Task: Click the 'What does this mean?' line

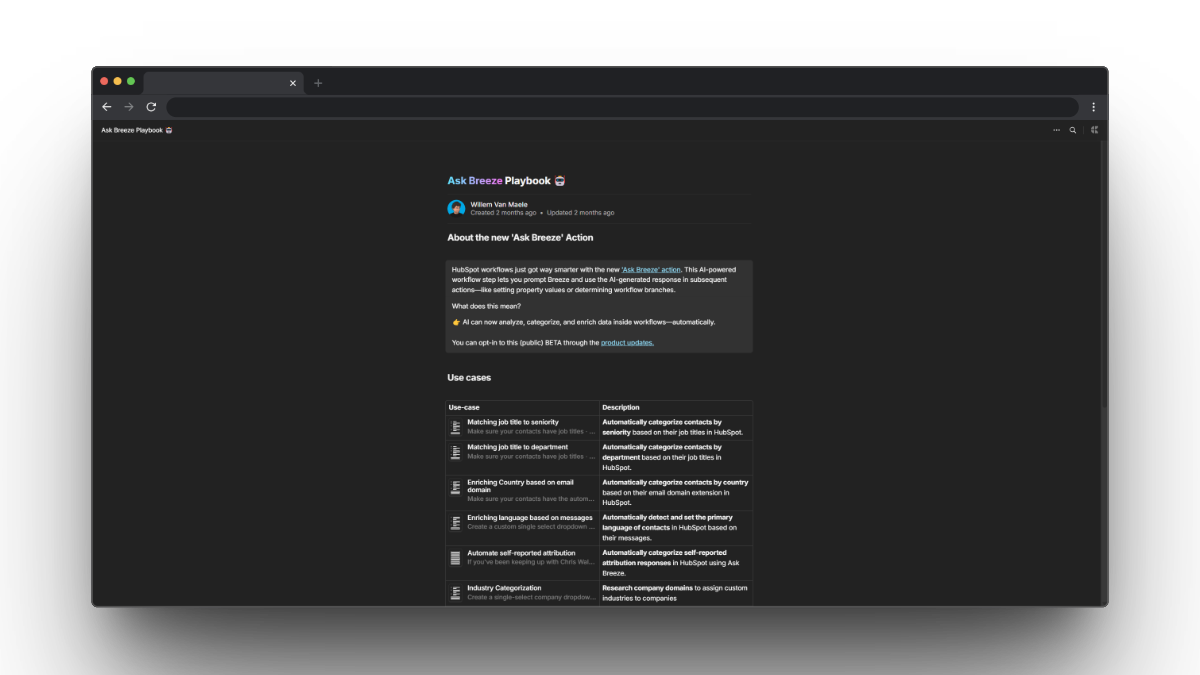Action: 486,306
